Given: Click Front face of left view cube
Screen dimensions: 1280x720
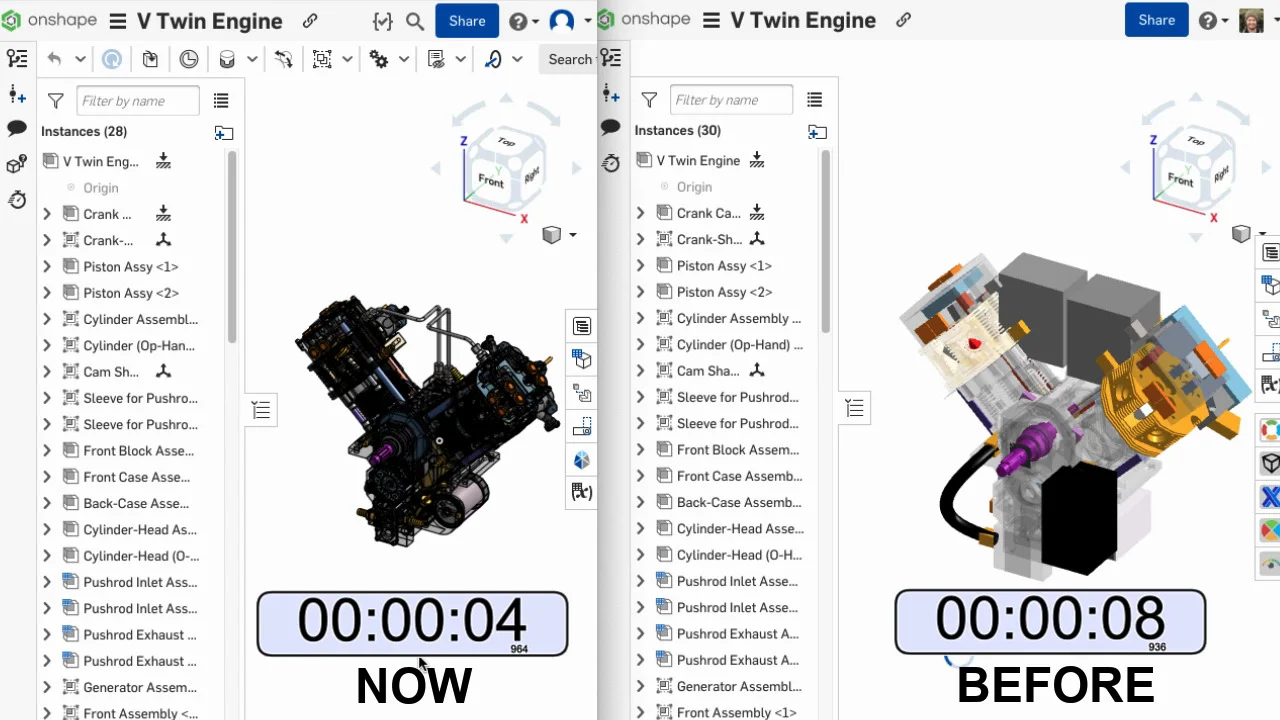Looking at the screenshot, I should pyautogui.click(x=491, y=180).
